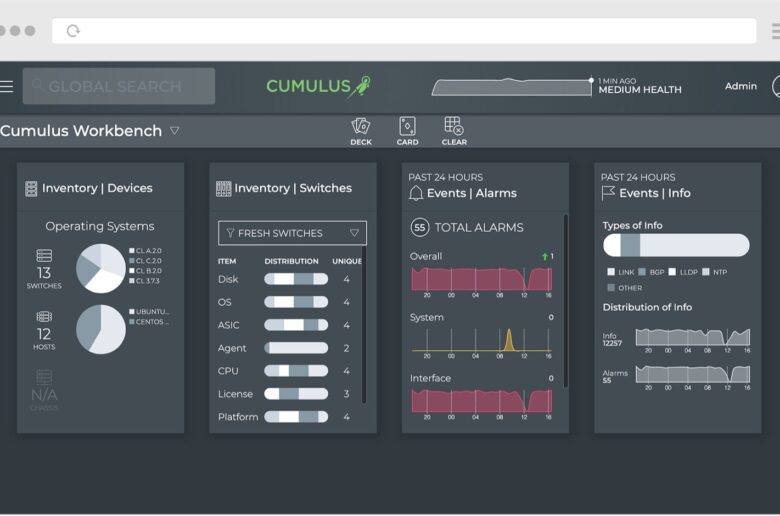Click the CENTOS legend entry
This screenshot has height=516, width=780.
pos(149,322)
